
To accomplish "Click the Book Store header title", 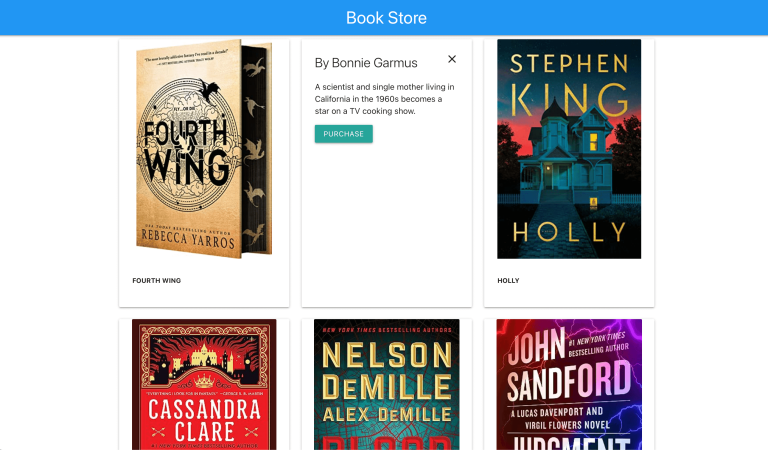I will click(386, 18).
